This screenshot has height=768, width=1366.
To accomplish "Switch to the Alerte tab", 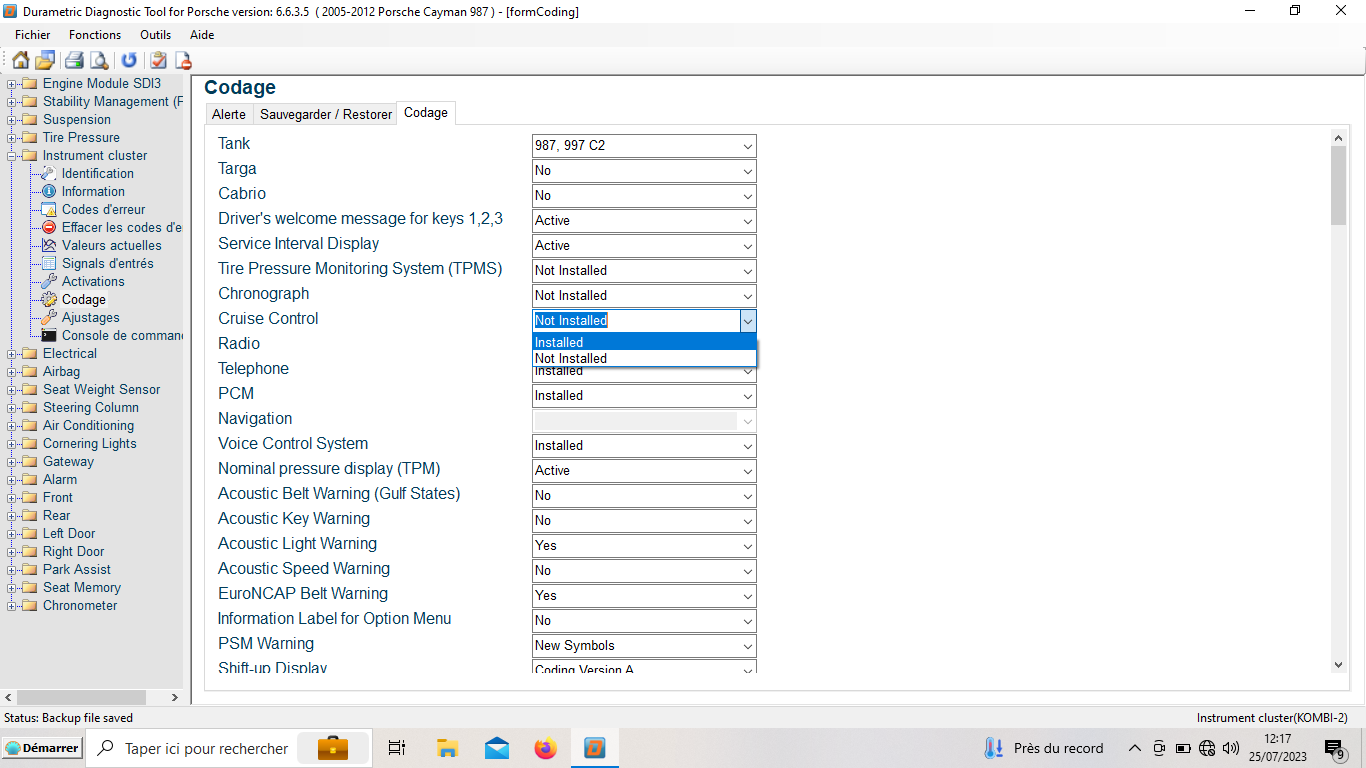I will tap(229, 114).
